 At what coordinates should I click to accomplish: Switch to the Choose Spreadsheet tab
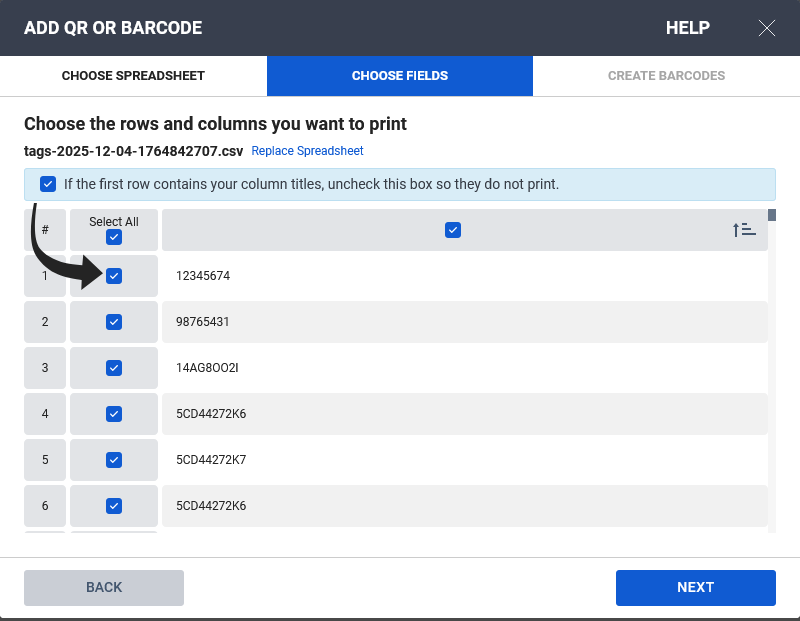pos(133,76)
